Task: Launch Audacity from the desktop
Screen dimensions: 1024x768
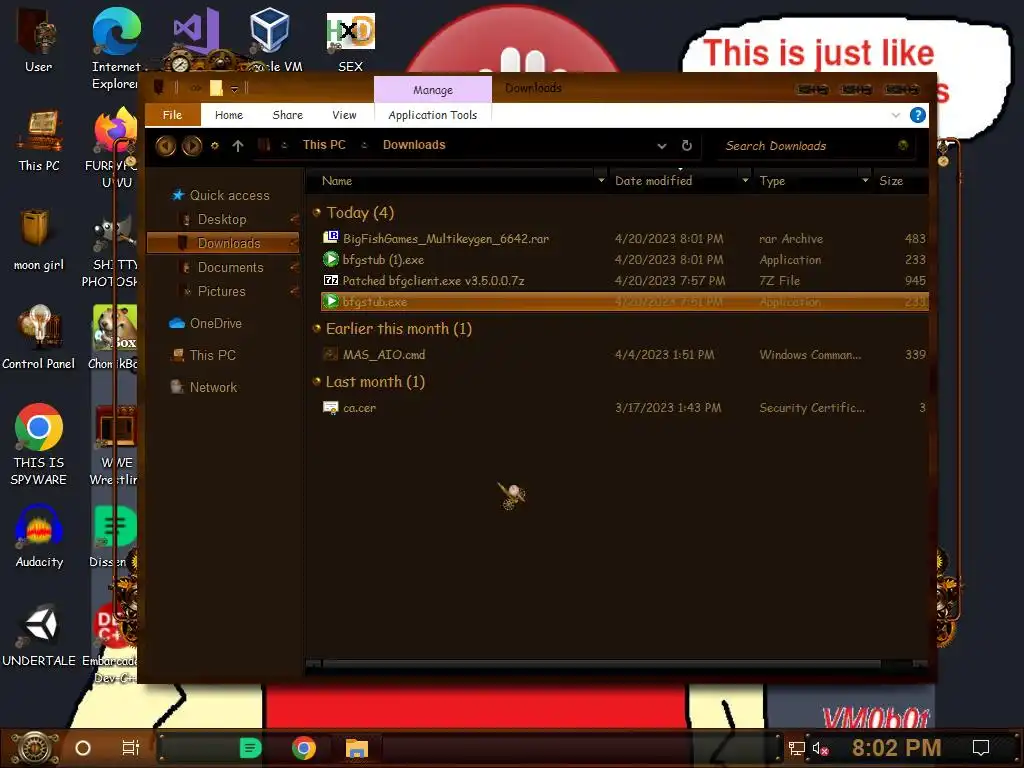Action: coord(39,536)
